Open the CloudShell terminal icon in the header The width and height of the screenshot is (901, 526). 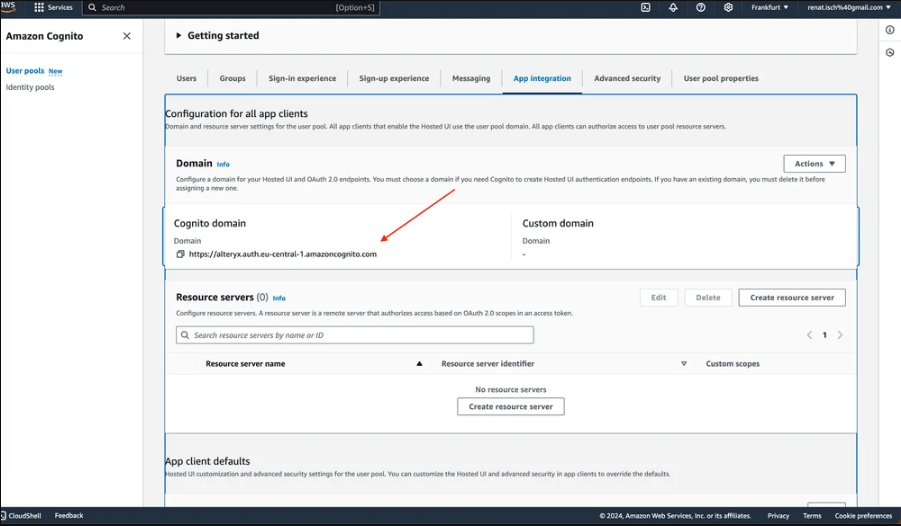tap(645, 7)
